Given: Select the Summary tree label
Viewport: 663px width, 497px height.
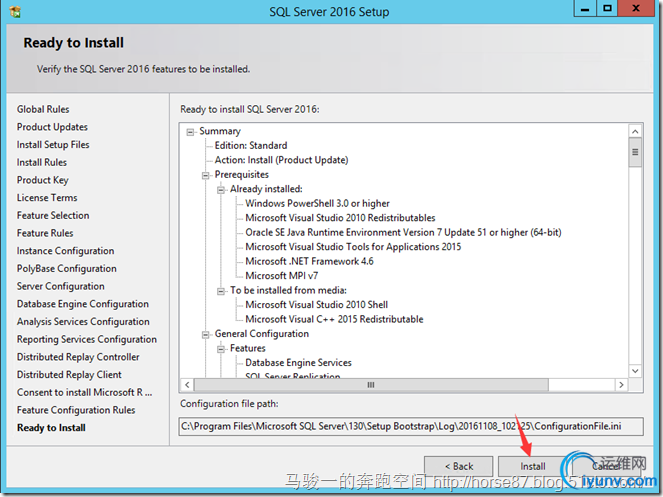Looking at the screenshot, I should (220, 132).
